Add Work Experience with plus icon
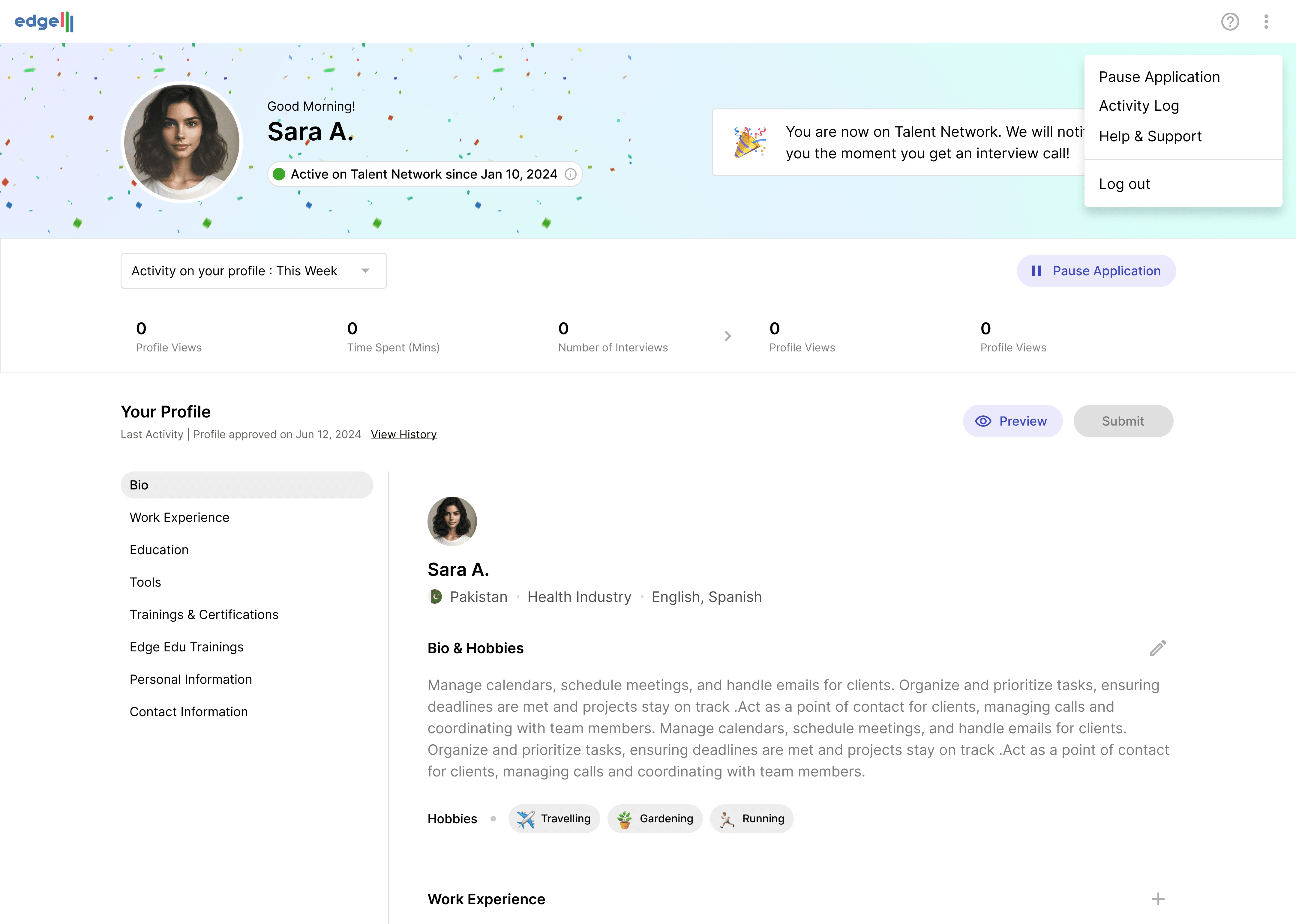Image resolution: width=1296 pixels, height=924 pixels. click(1158, 899)
